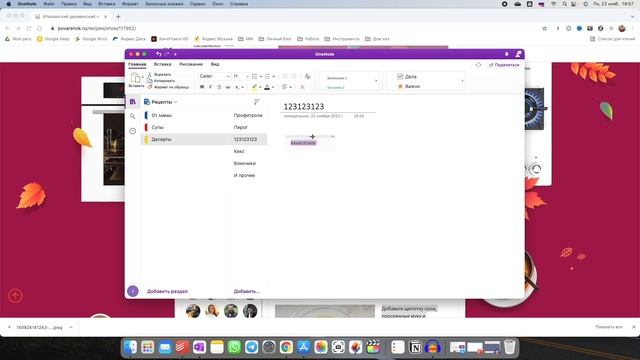Select the Десерты section
This screenshot has width=640, height=360.
pyautogui.click(x=183, y=139)
